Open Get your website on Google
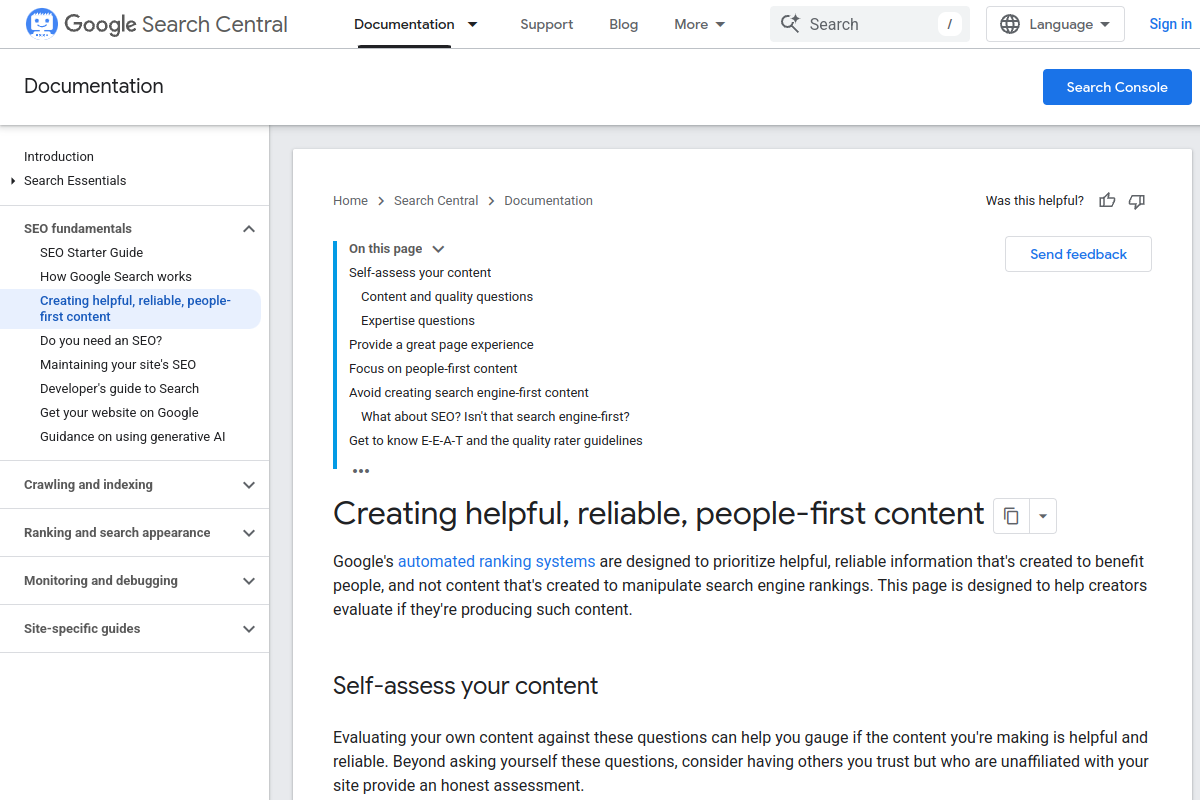This screenshot has width=1200, height=800. pyautogui.click(x=119, y=413)
